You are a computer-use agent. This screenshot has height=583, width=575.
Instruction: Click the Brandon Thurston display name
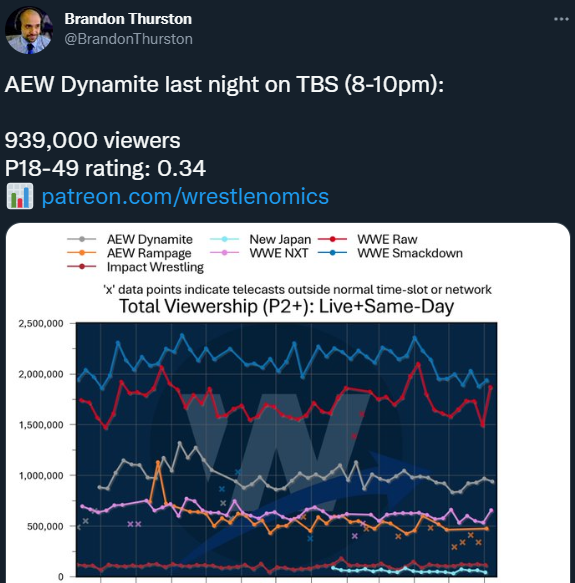pyautogui.click(x=128, y=19)
